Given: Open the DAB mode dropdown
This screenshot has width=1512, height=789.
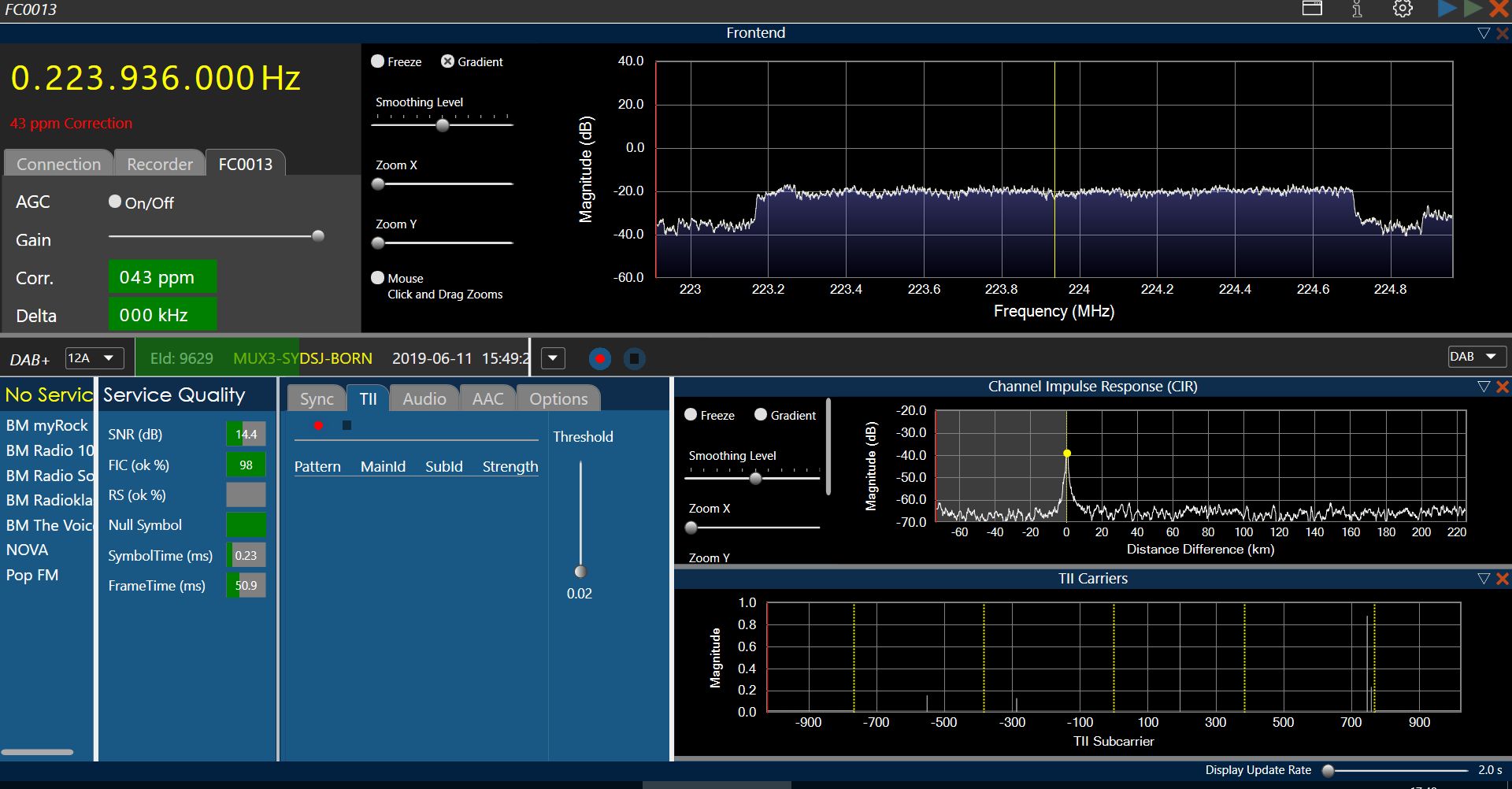Looking at the screenshot, I should [1476, 357].
